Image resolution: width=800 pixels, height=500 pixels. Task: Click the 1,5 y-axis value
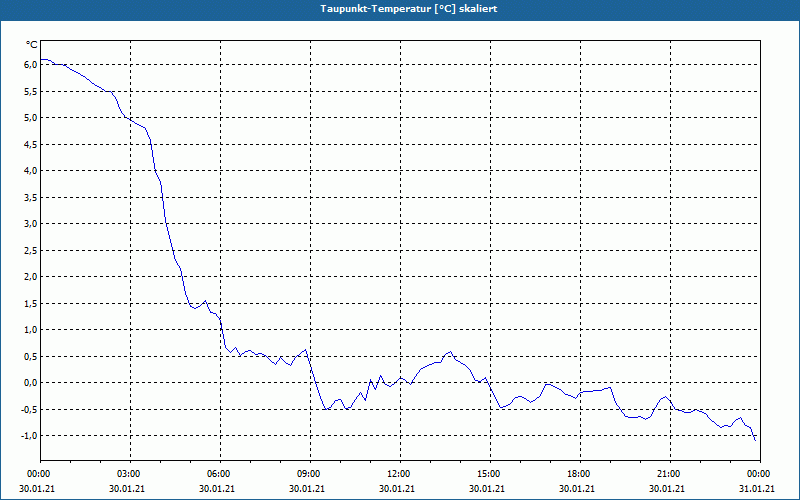(x=30, y=303)
